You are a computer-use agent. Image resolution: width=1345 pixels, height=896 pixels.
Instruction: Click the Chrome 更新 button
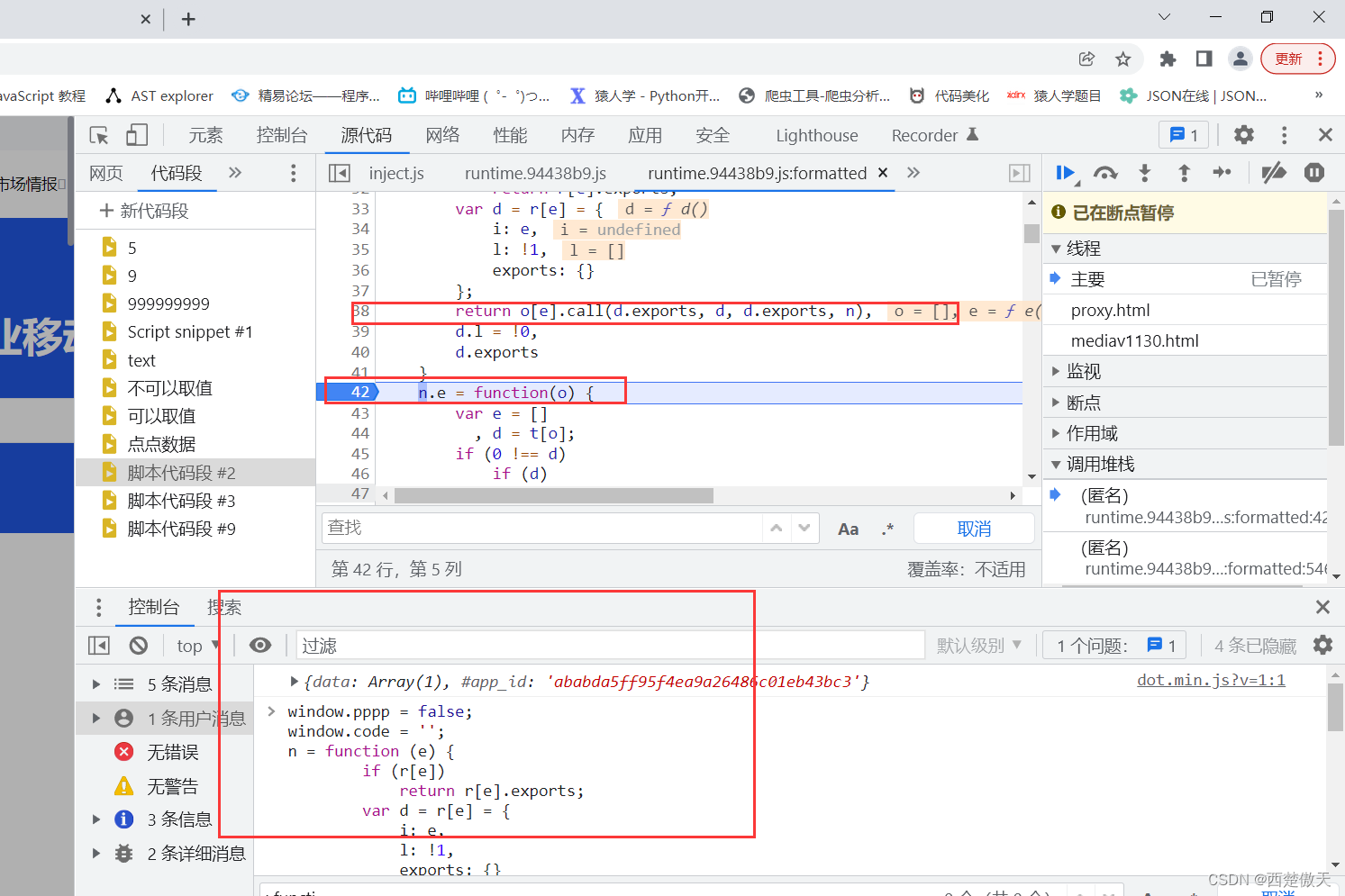[1297, 59]
